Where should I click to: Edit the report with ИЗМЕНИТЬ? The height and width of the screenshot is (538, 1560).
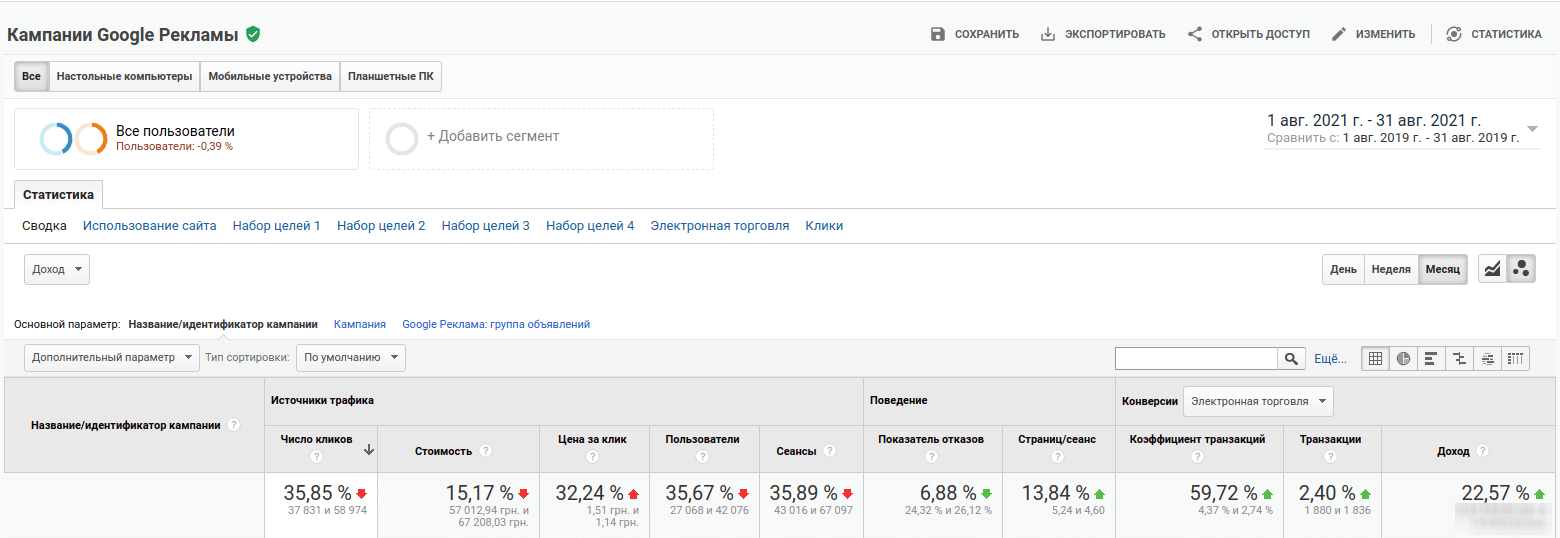(1373, 34)
